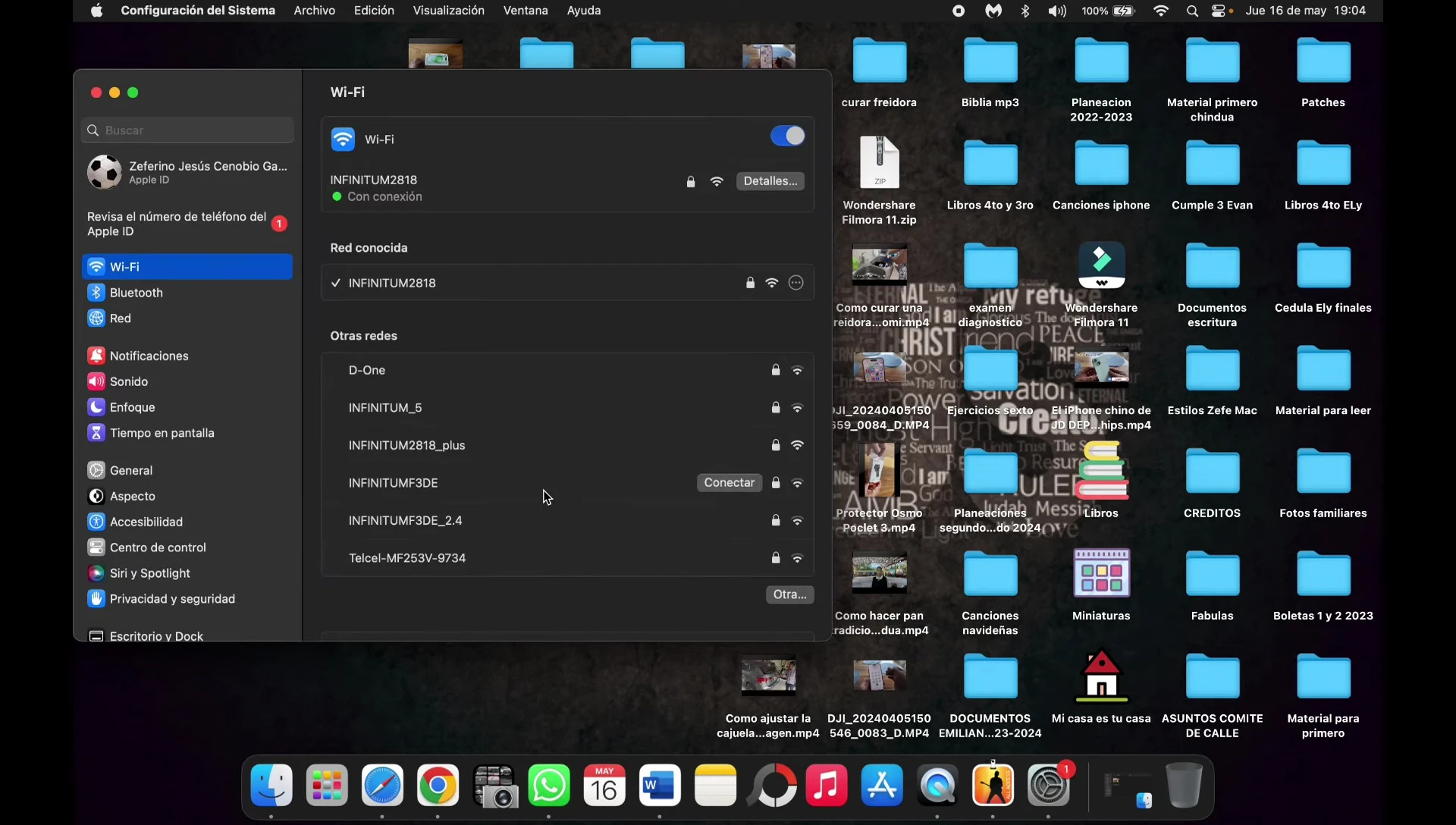Open Sonido settings
This screenshot has width=1456, height=825.
[187, 381]
